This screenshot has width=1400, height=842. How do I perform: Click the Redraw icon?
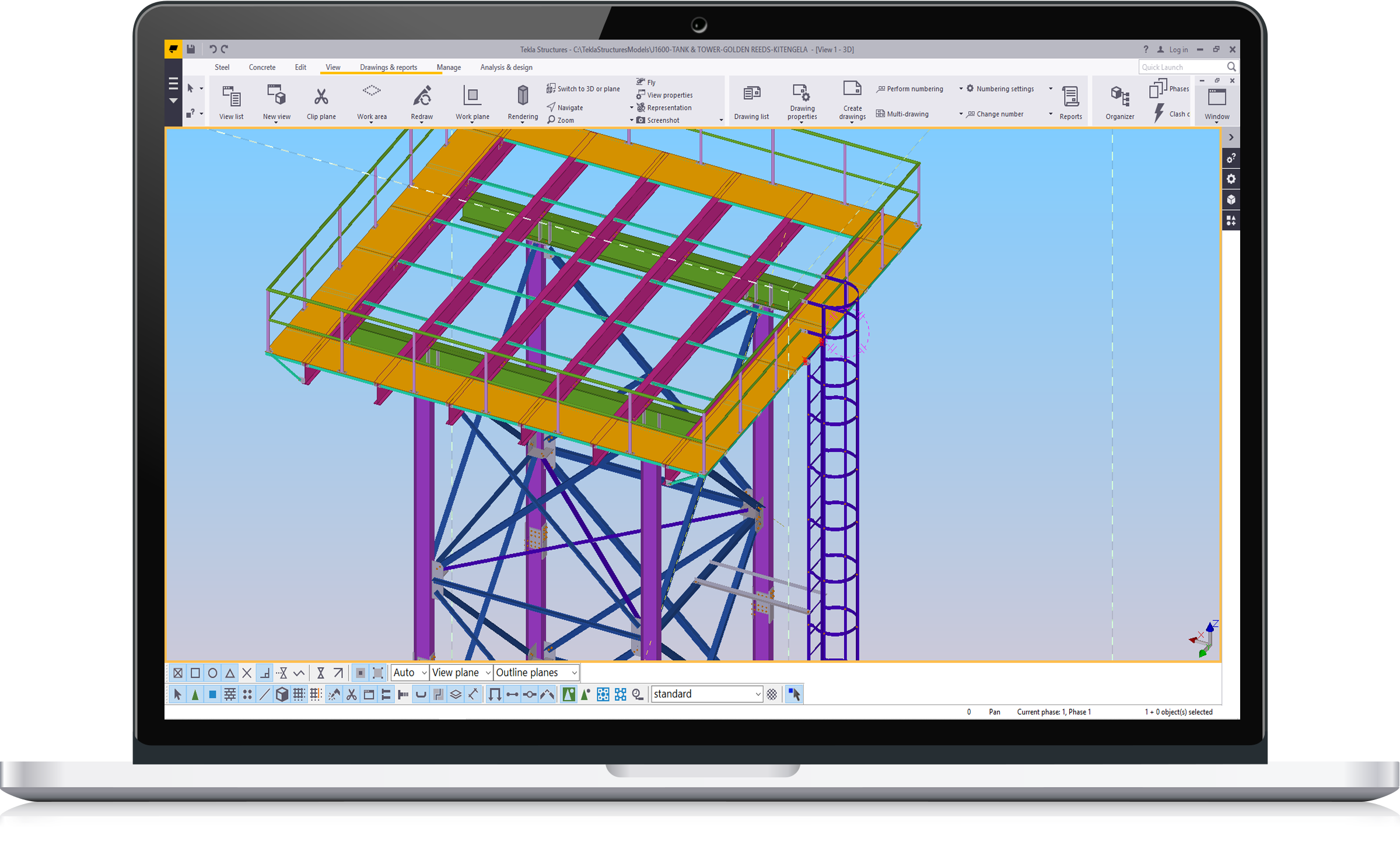pyautogui.click(x=422, y=96)
